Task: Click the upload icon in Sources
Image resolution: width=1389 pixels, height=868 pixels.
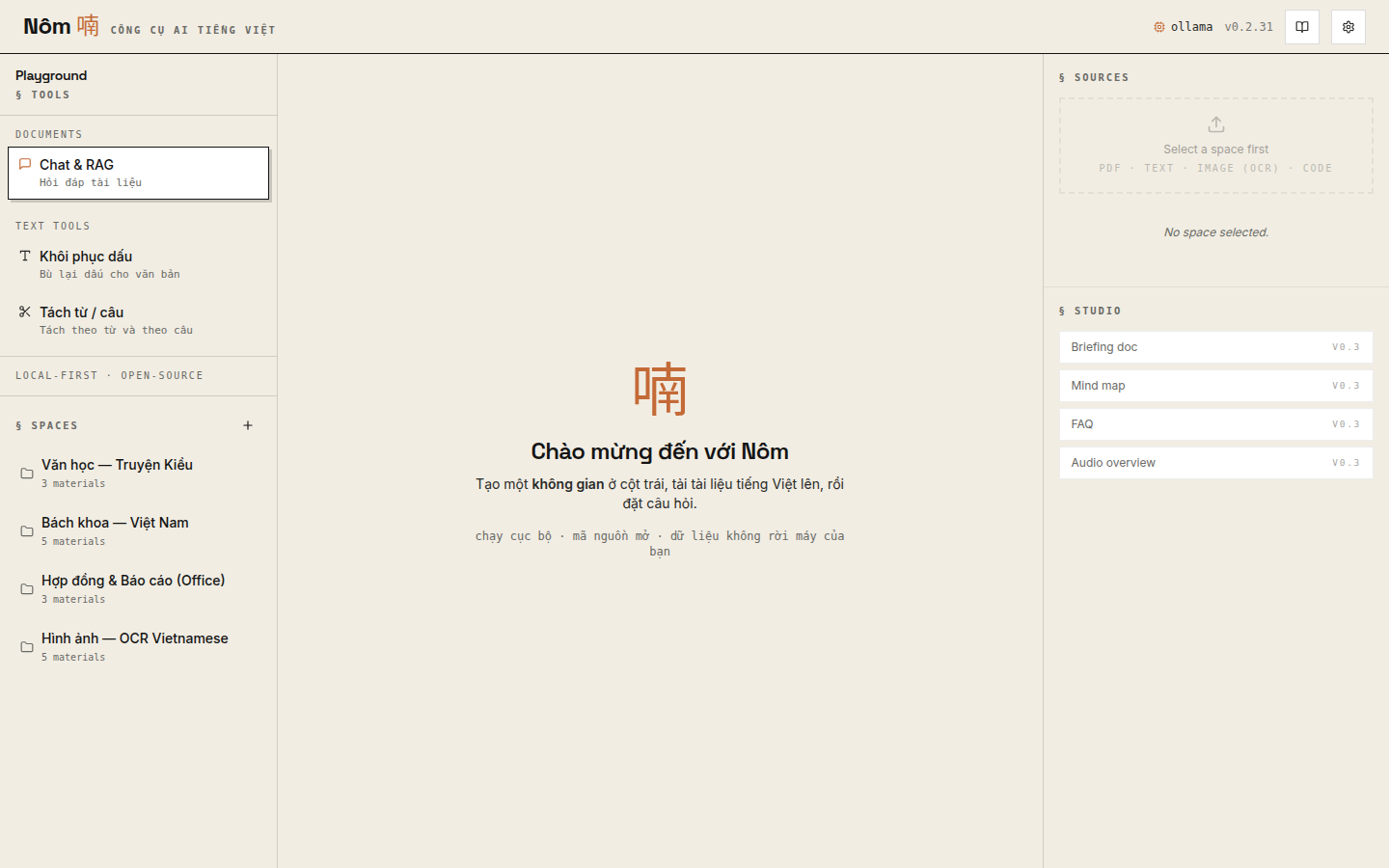Action: click(1216, 124)
